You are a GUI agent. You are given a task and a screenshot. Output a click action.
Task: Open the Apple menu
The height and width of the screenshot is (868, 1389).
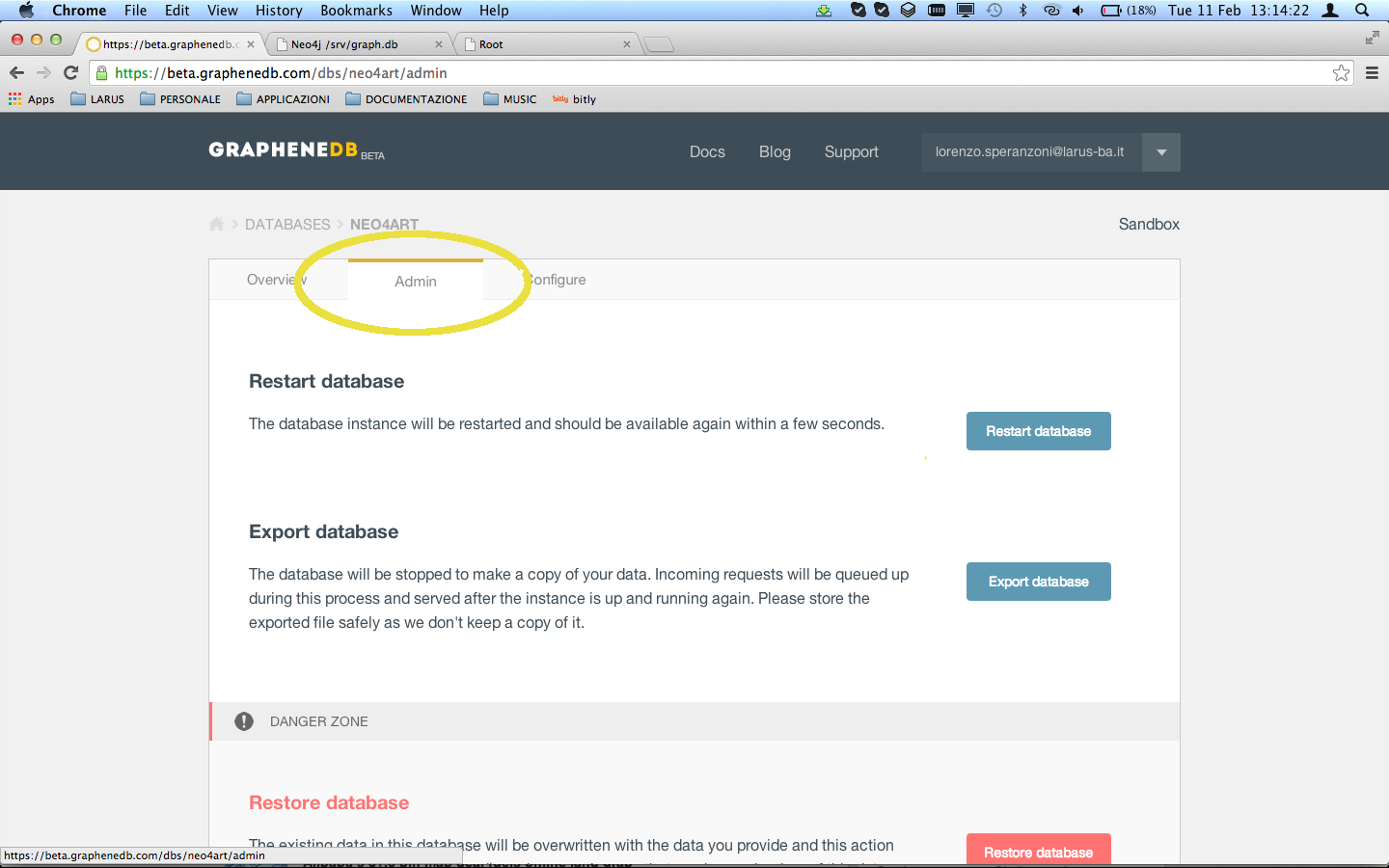(26, 10)
